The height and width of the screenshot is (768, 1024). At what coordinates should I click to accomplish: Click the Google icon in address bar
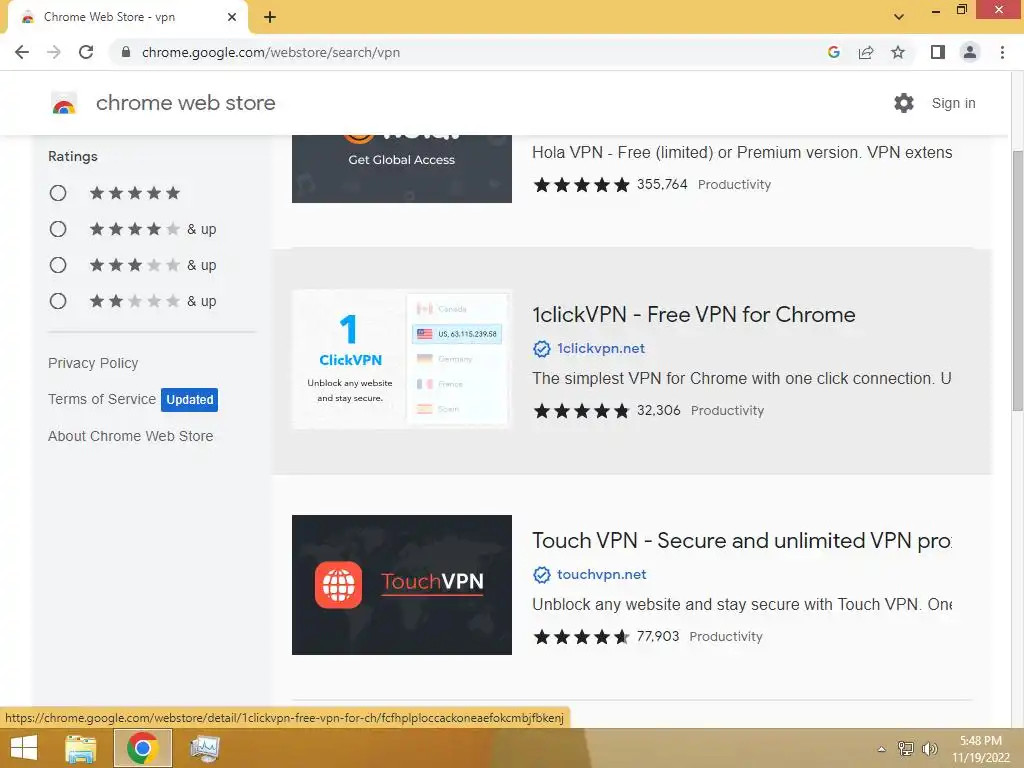833,52
